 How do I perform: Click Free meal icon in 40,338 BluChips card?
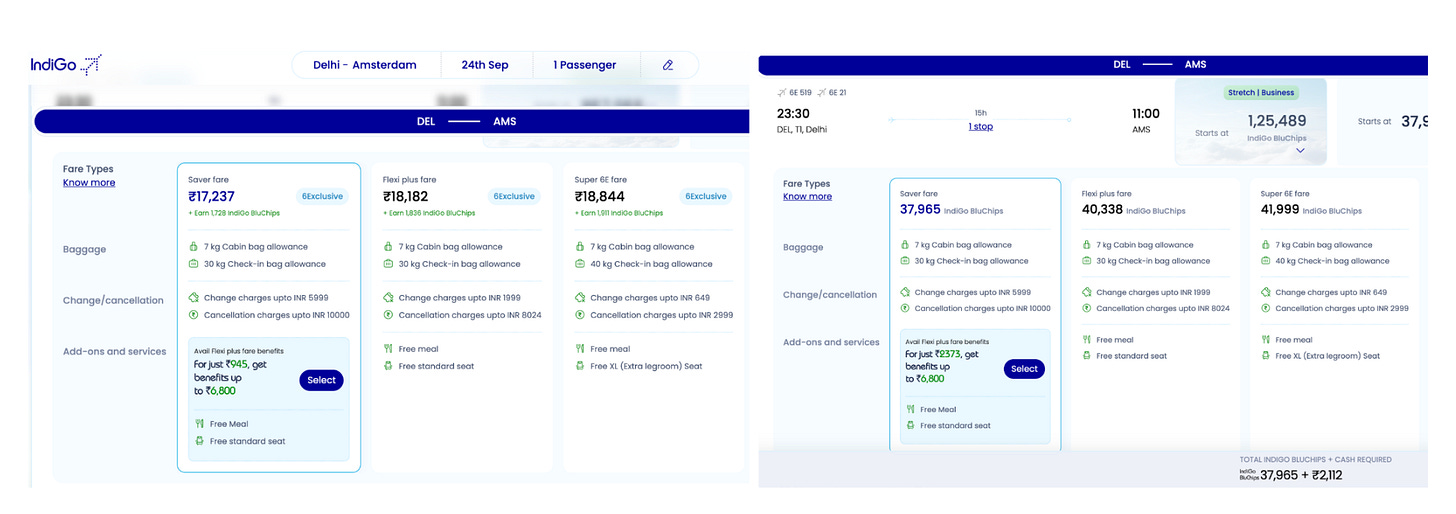pos(1086,340)
